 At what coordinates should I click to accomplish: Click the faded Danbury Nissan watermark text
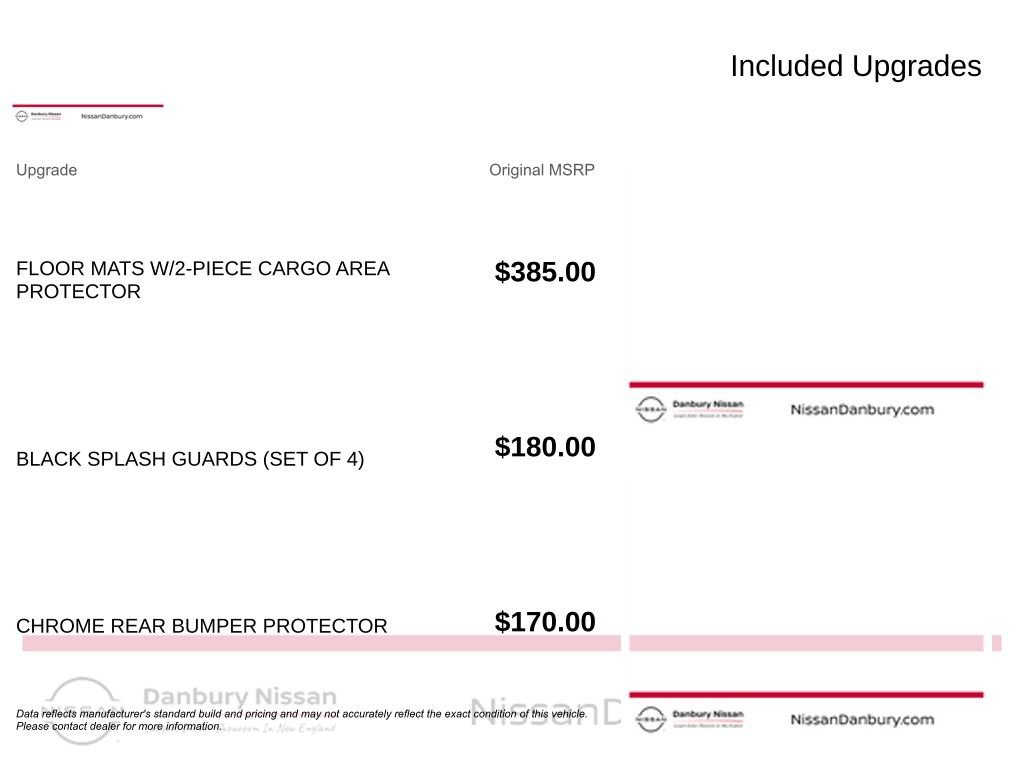(x=240, y=696)
